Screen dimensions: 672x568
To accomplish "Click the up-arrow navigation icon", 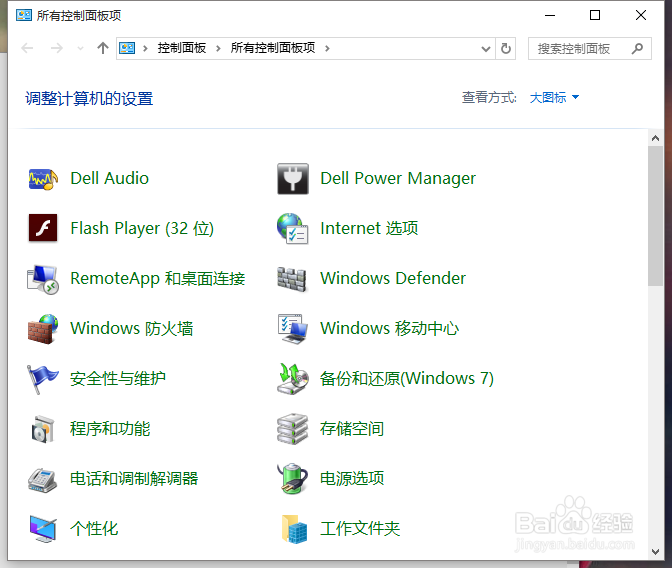I will 102,48.
